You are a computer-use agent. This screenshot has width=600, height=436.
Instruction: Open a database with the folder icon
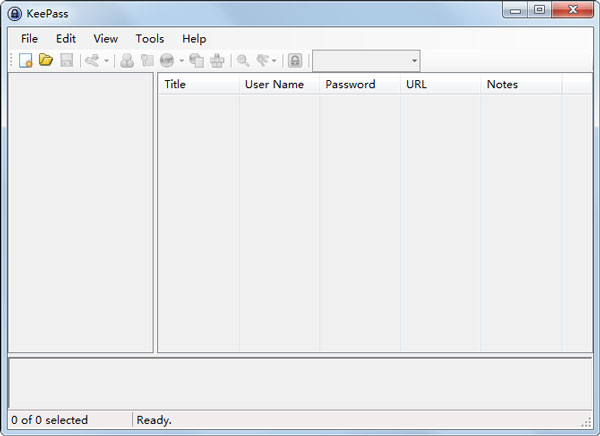[46, 60]
